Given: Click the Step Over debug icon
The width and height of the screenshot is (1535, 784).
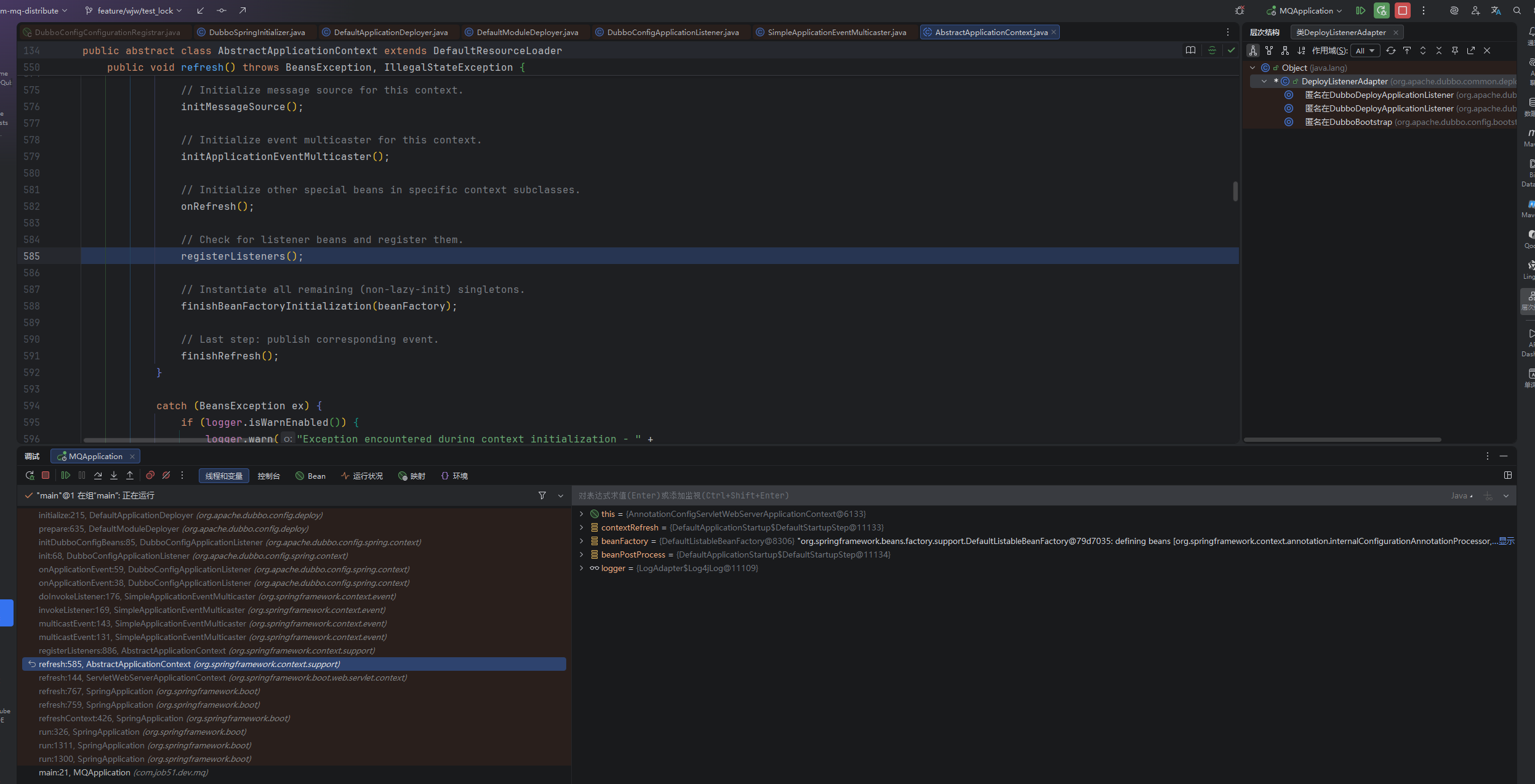Looking at the screenshot, I should 98,476.
